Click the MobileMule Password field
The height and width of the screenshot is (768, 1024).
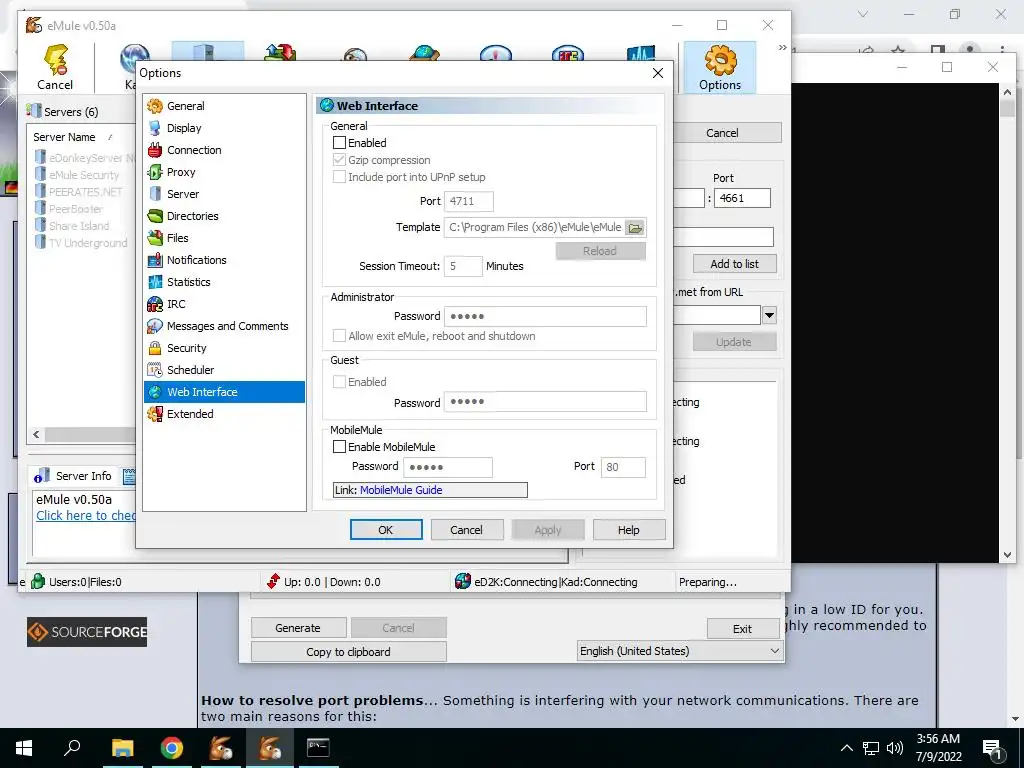(x=448, y=467)
